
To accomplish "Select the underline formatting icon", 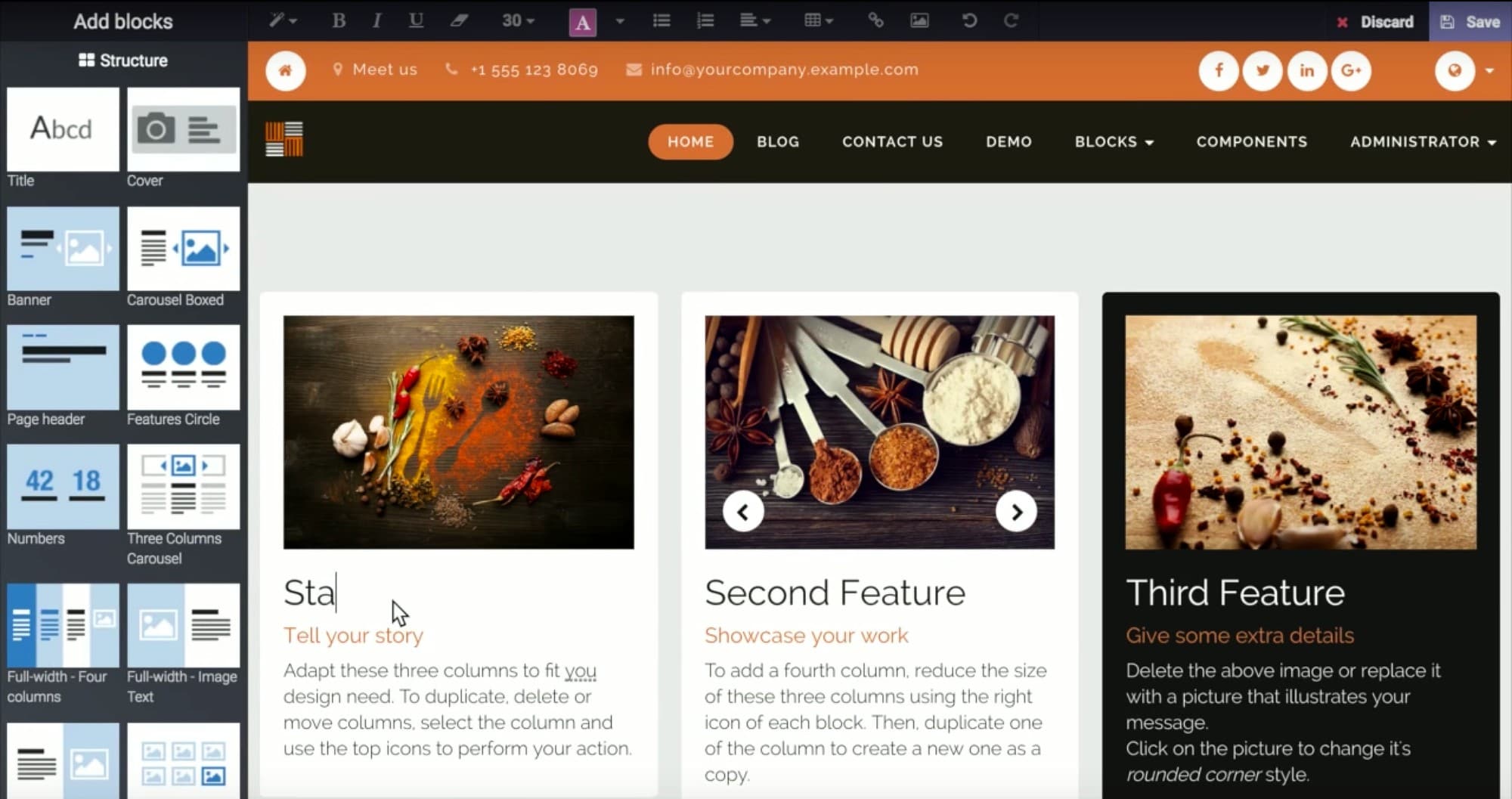I will 415,21.
